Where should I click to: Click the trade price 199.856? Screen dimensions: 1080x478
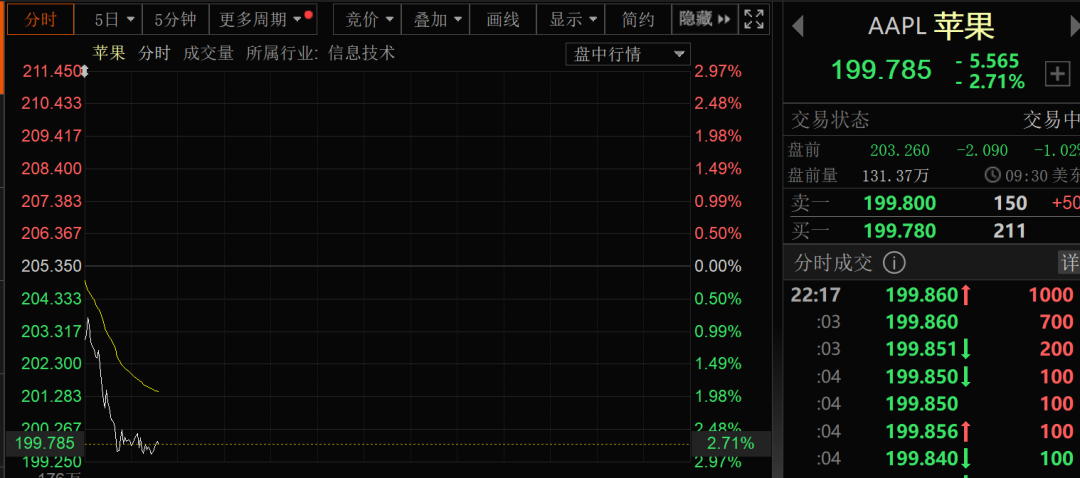tap(922, 432)
